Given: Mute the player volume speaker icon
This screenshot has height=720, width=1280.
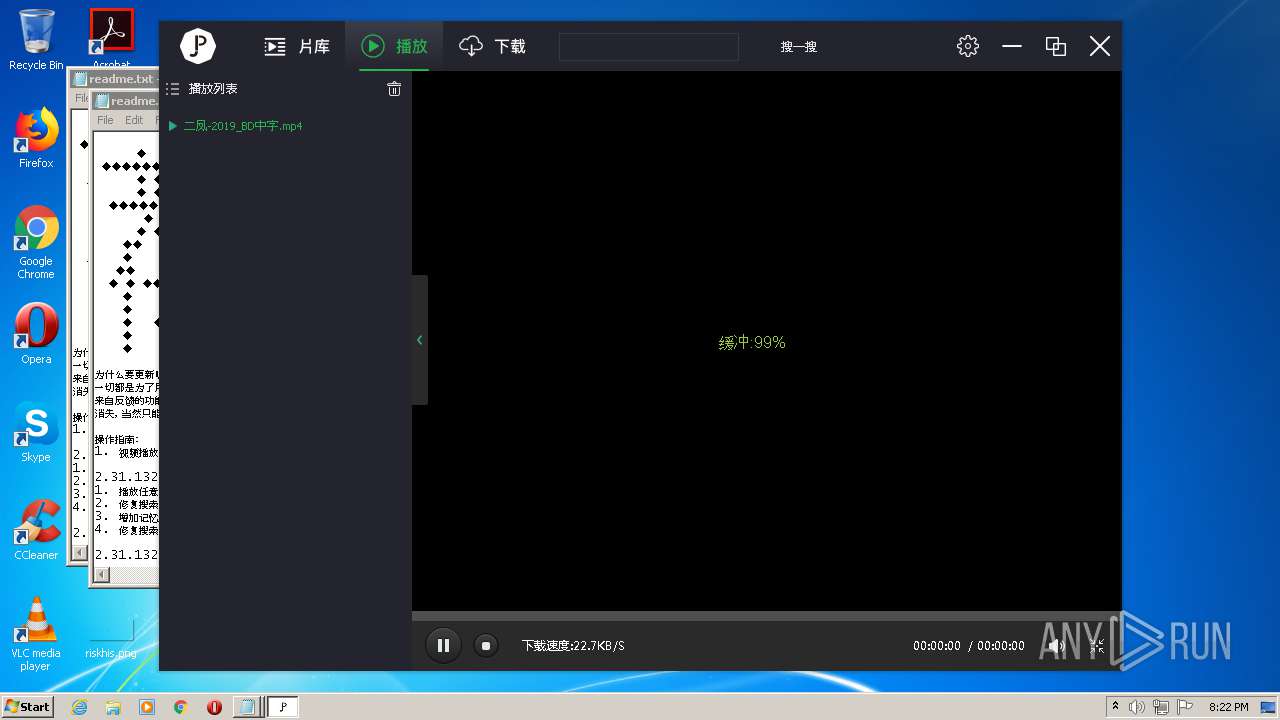Looking at the screenshot, I should [1056, 645].
